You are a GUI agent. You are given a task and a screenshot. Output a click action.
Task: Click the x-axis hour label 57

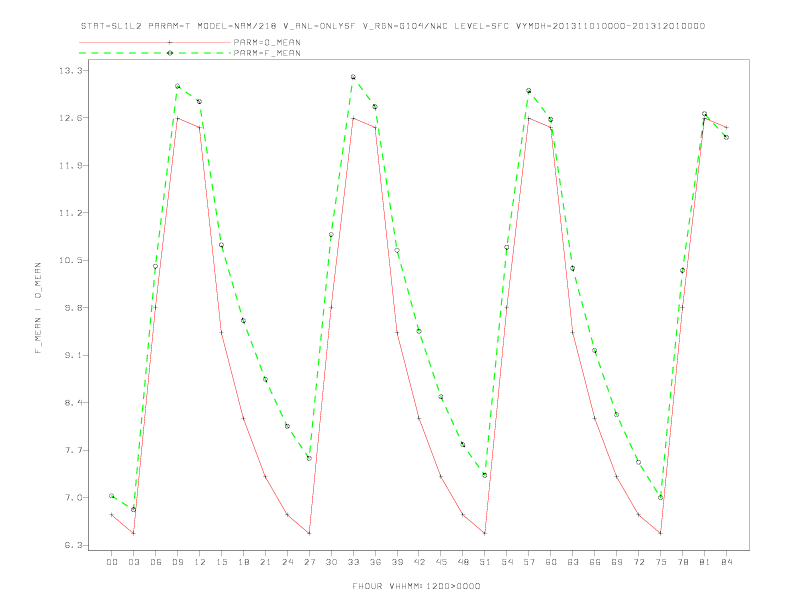point(529,562)
